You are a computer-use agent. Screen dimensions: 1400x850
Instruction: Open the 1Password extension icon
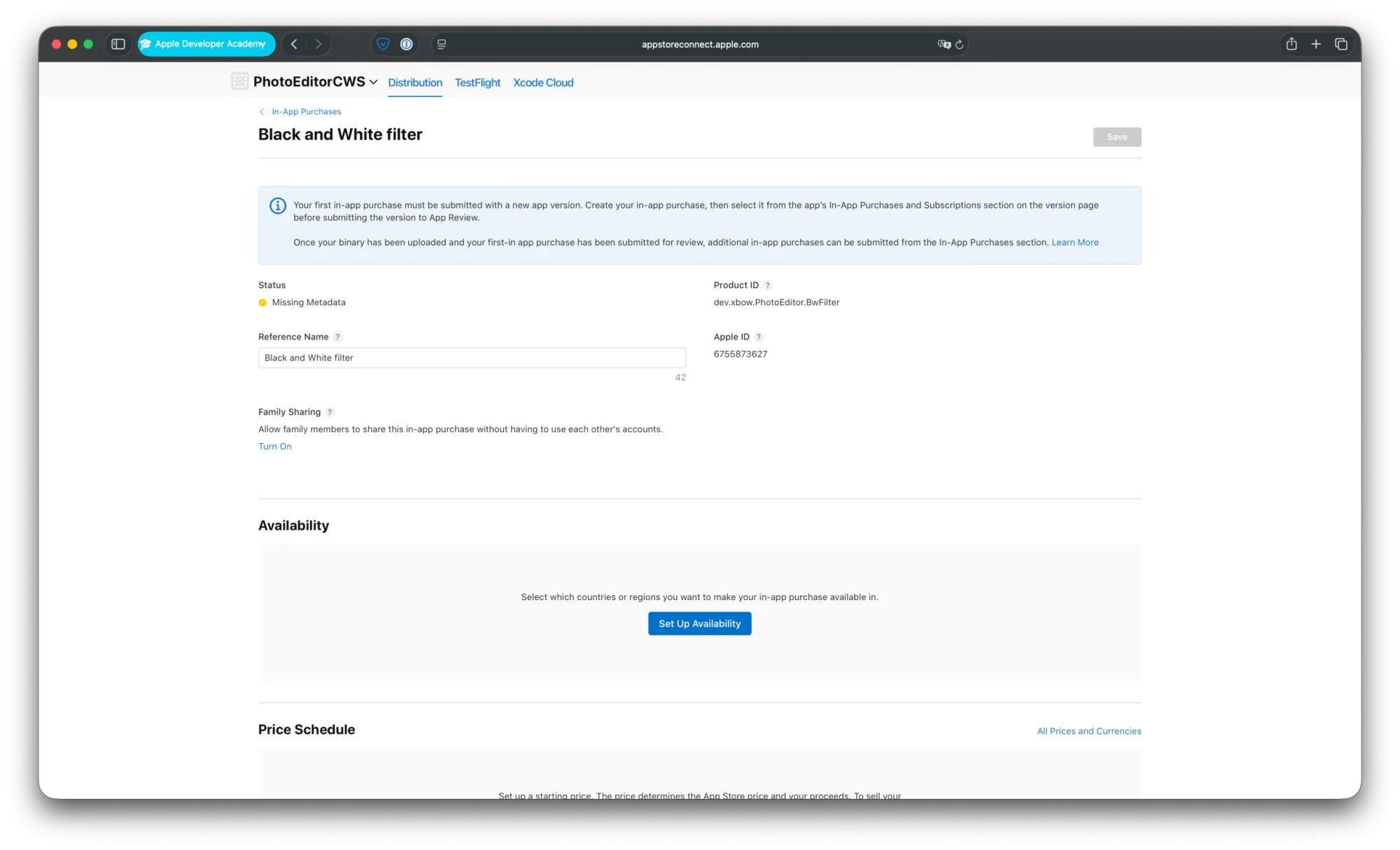click(407, 44)
